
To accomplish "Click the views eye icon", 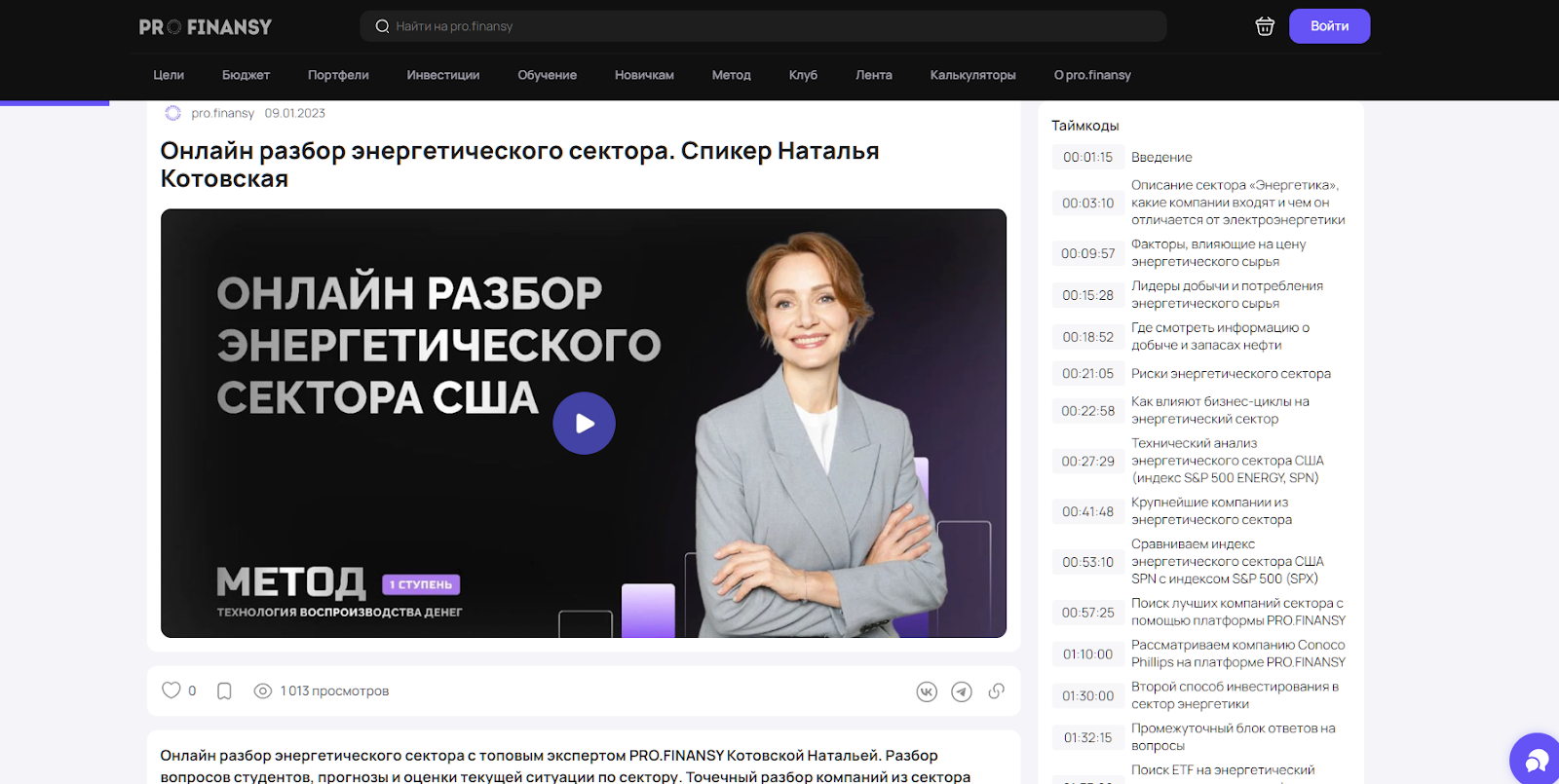I will 262,691.
